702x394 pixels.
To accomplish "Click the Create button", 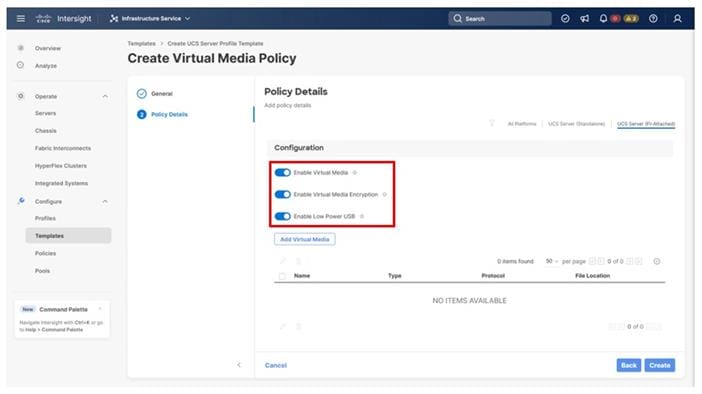I will 659,365.
